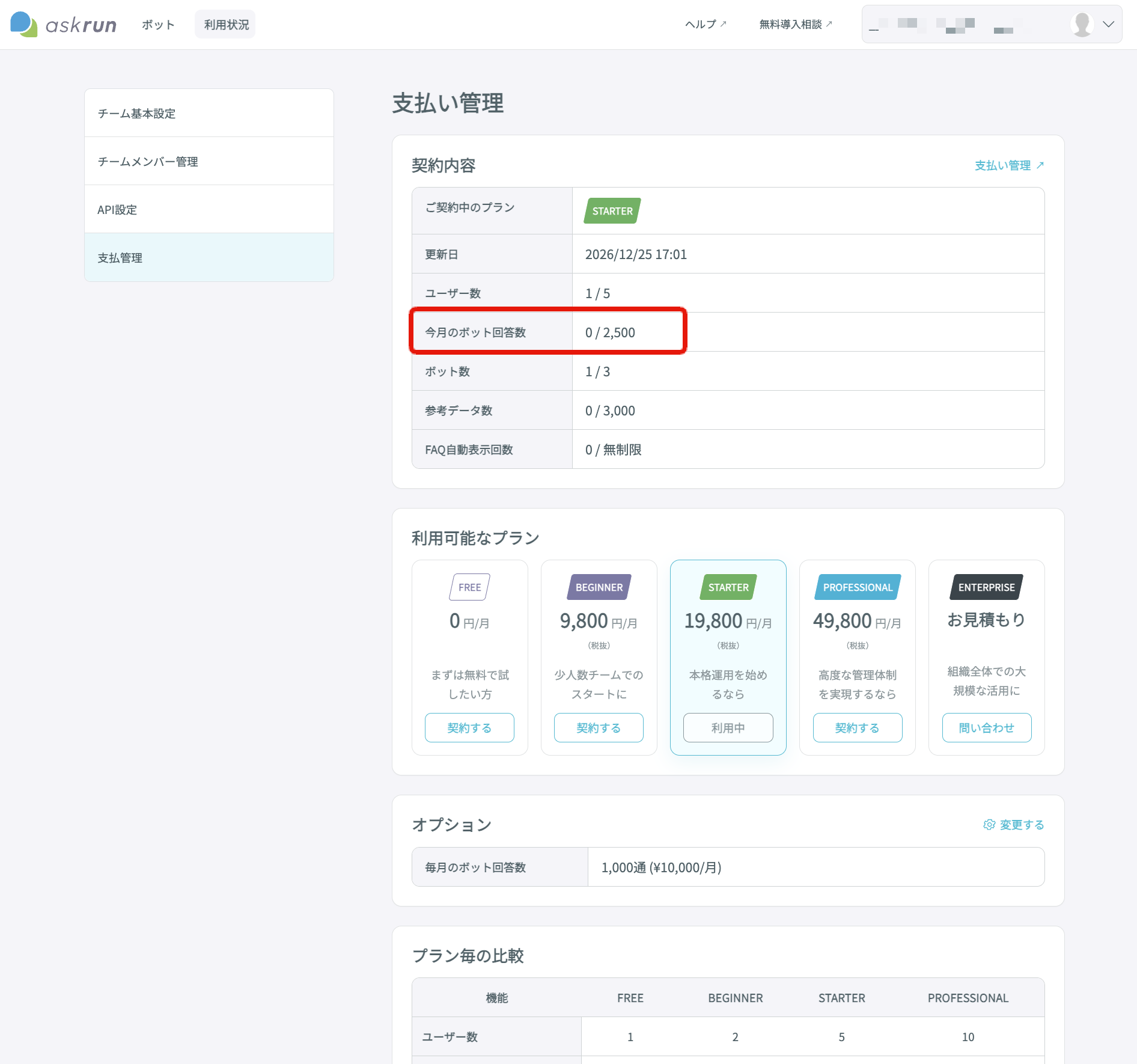
Task: Select API設定 in sidebar
Action: pos(209,209)
